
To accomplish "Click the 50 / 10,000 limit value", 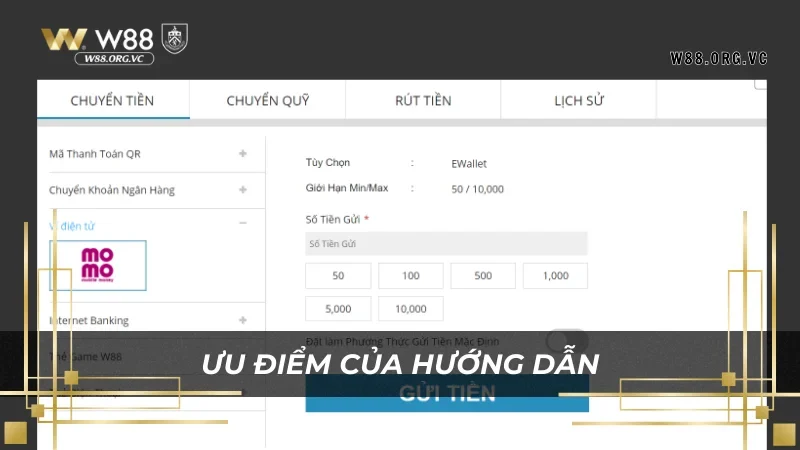I will (478, 189).
